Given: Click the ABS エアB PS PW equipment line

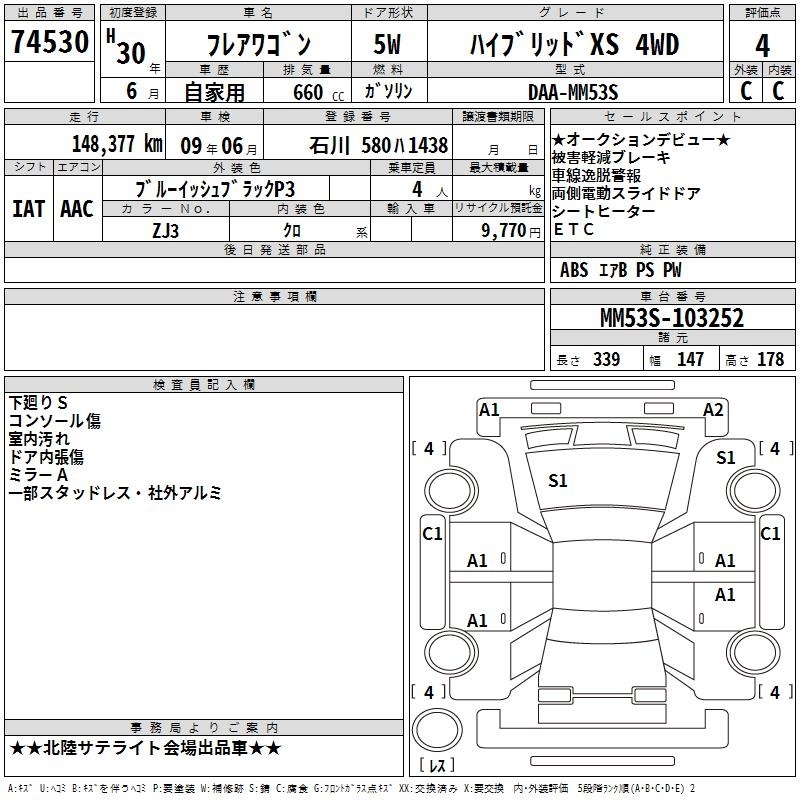Looking at the screenshot, I should click(621, 270).
